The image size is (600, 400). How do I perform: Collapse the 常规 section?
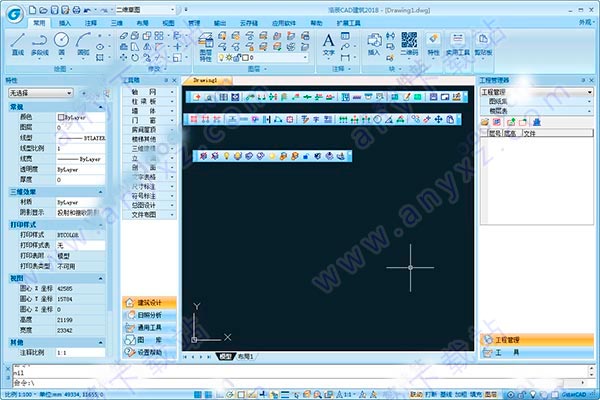coord(100,107)
